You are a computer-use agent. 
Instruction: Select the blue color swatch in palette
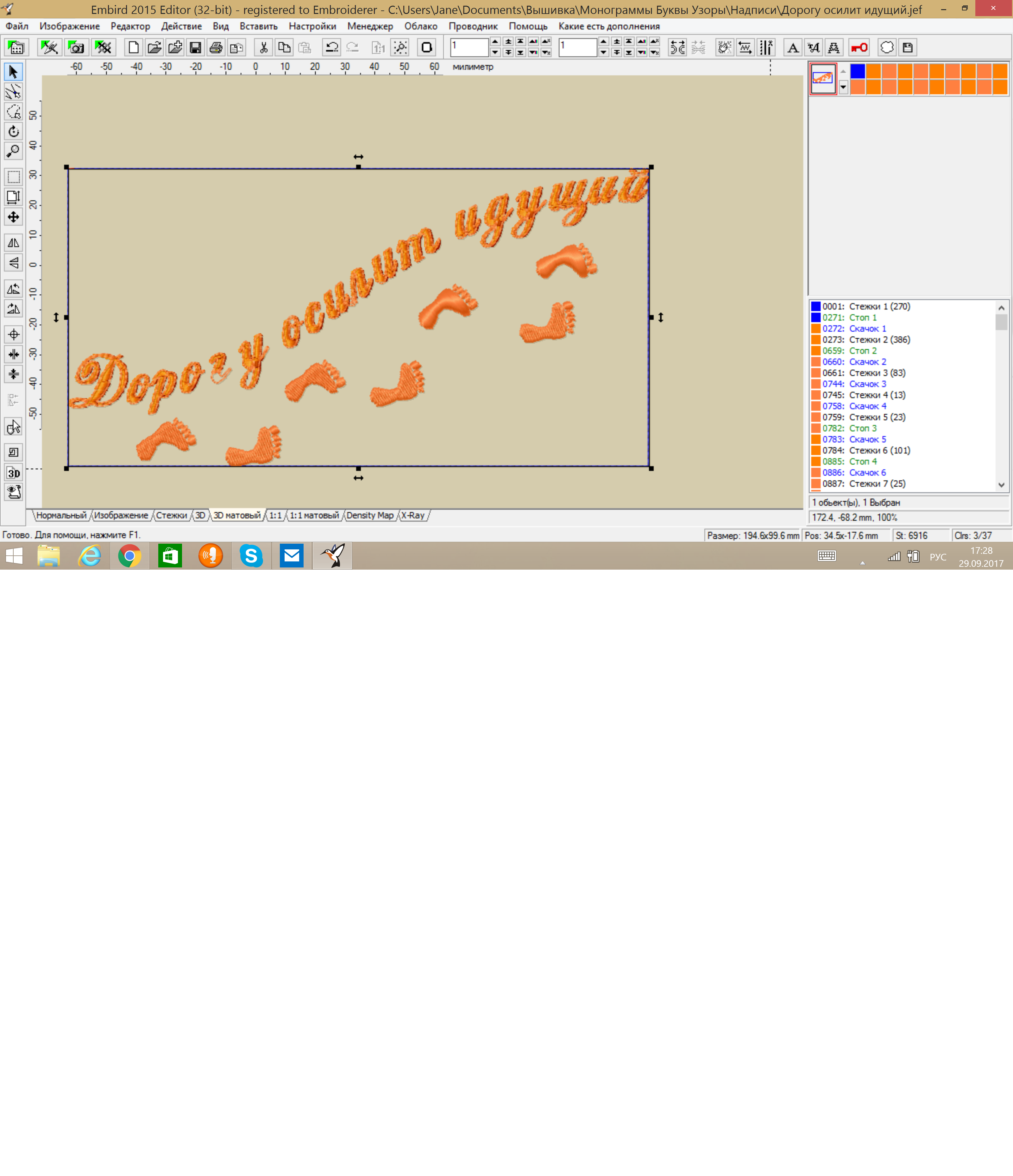click(858, 71)
